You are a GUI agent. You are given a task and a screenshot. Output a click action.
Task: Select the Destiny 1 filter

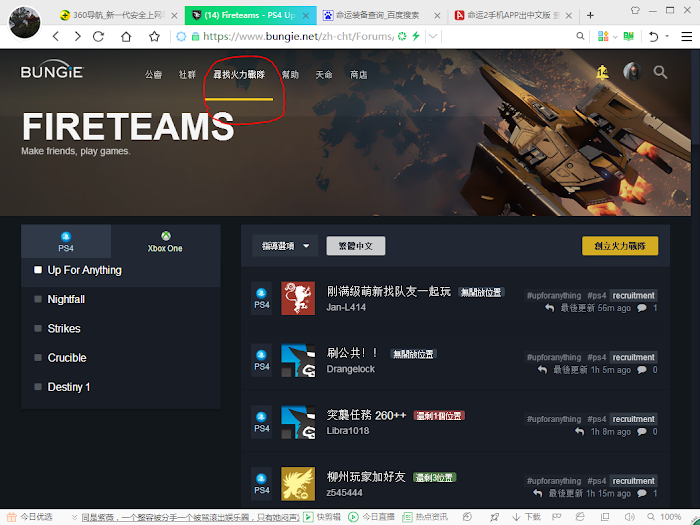coord(121,387)
